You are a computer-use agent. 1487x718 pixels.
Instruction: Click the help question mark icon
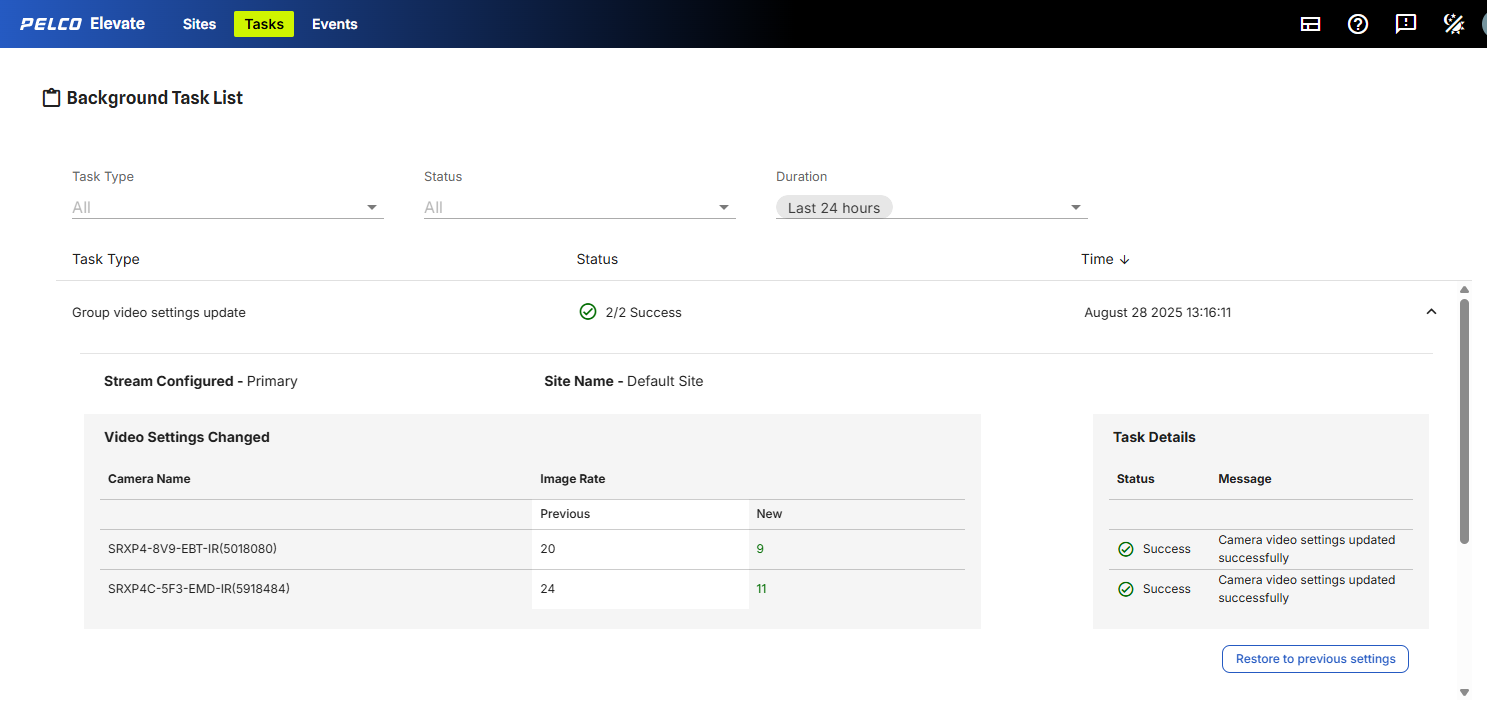(1358, 24)
